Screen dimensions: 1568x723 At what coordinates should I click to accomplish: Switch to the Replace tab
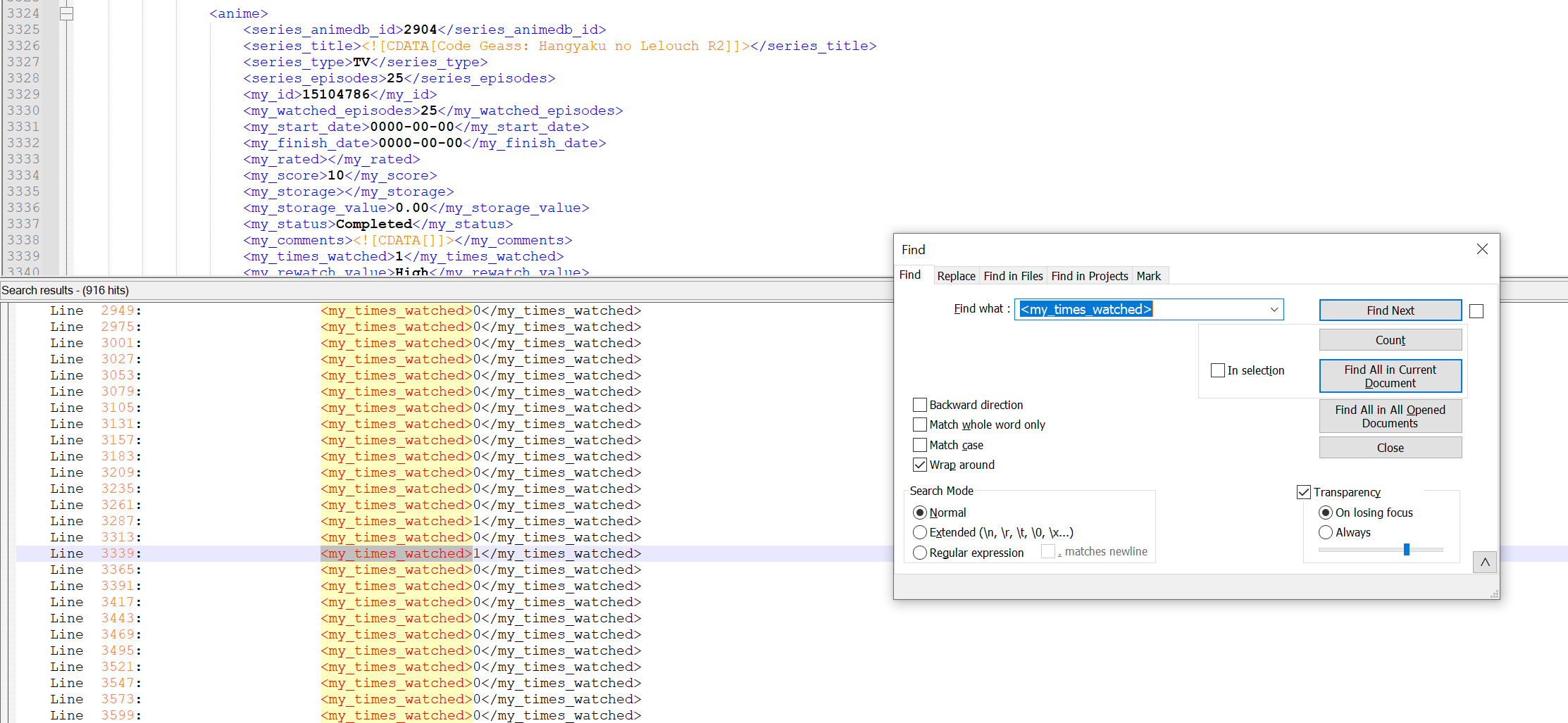coord(956,276)
